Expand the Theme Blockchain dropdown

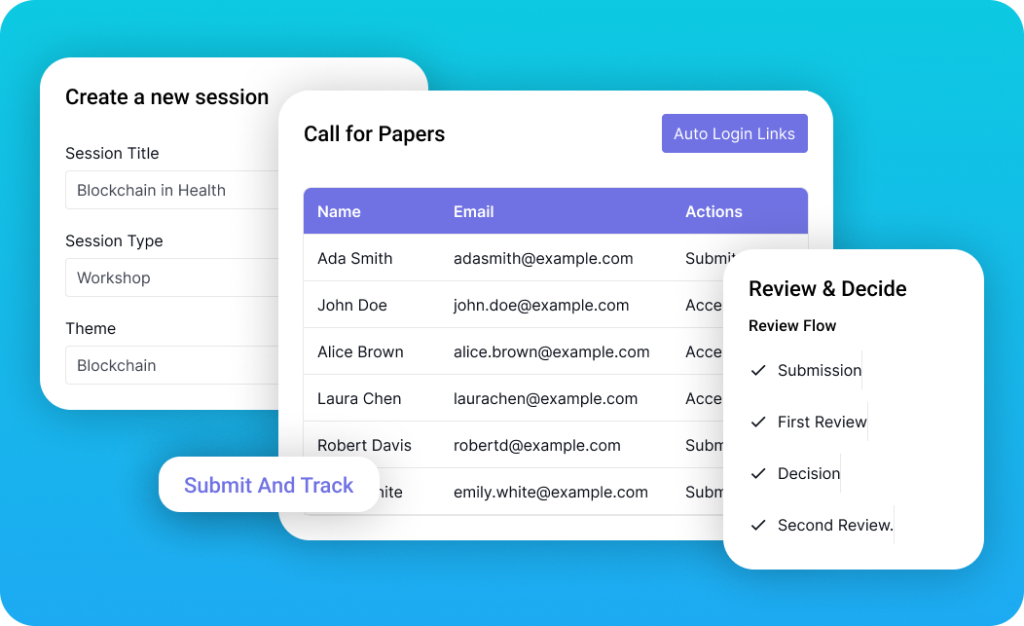pyautogui.click(x=170, y=366)
